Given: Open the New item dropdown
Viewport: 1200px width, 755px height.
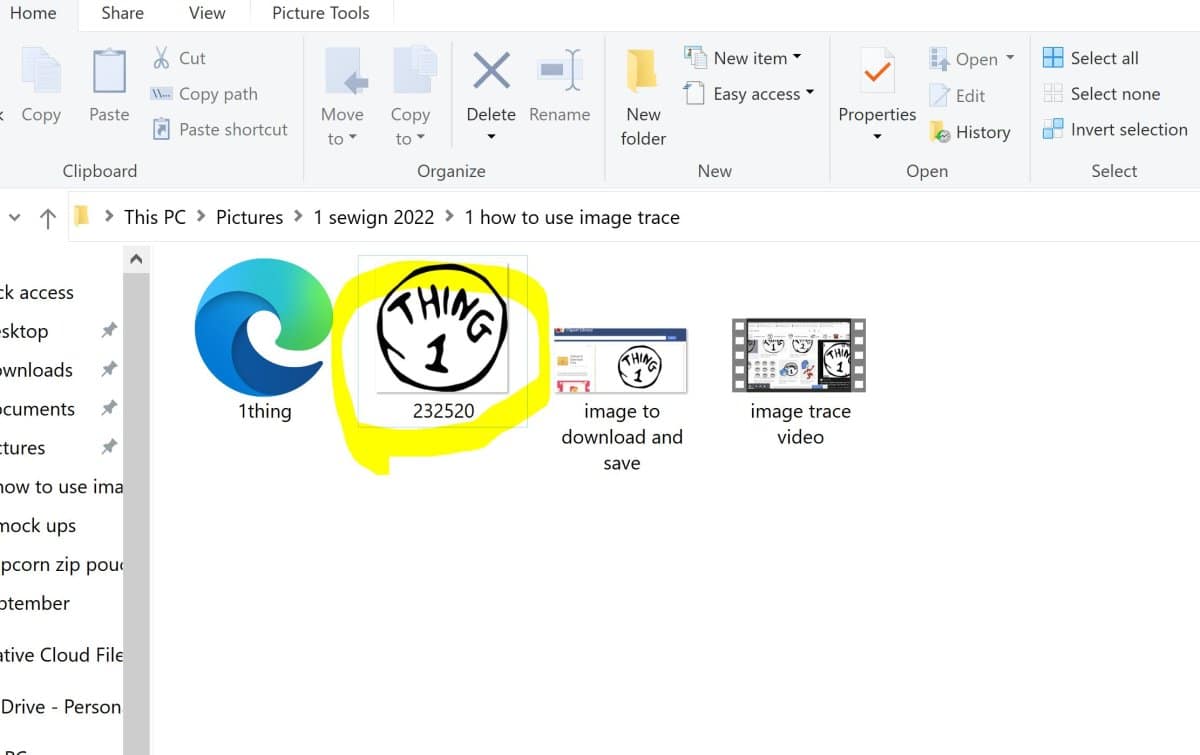Looking at the screenshot, I should (743, 58).
